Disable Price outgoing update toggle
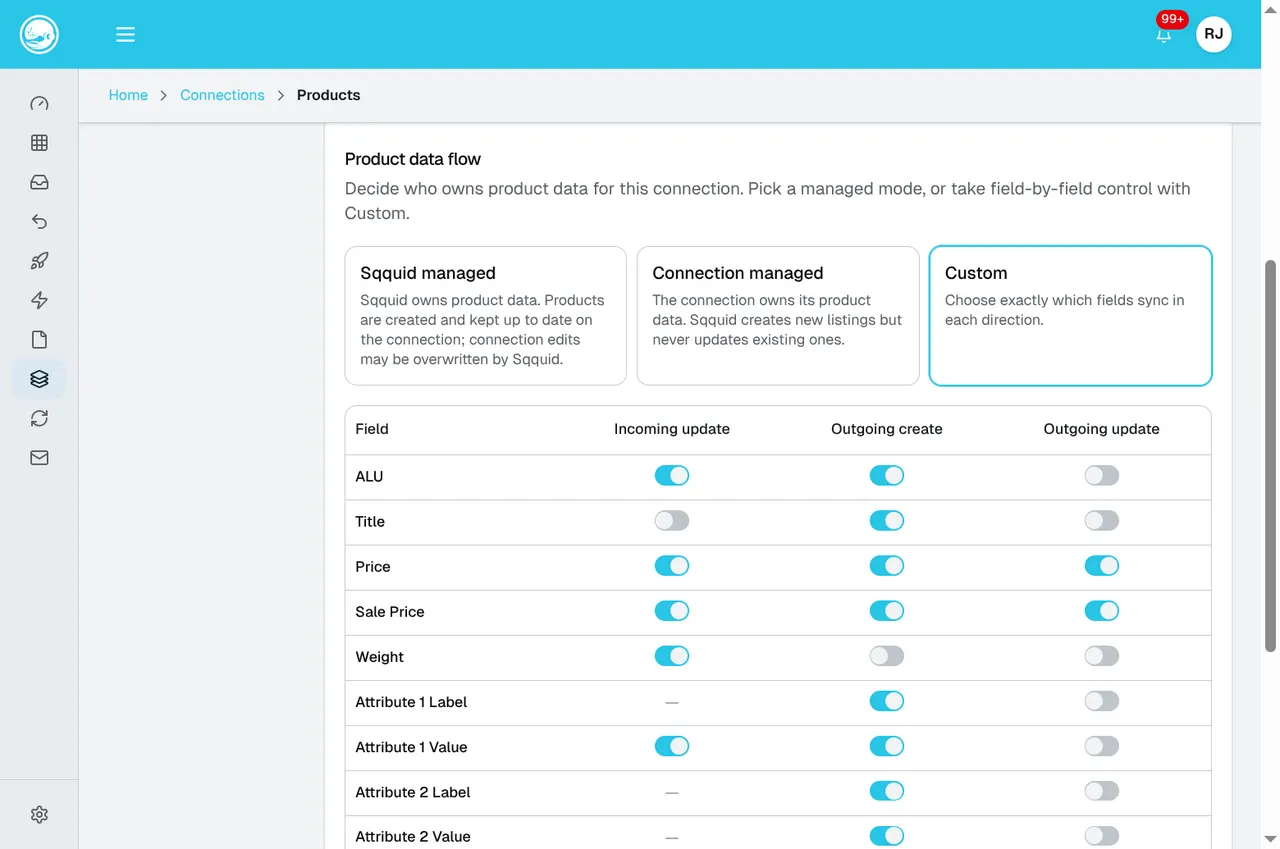Viewport: 1280px width, 849px height. tap(1102, 566)
